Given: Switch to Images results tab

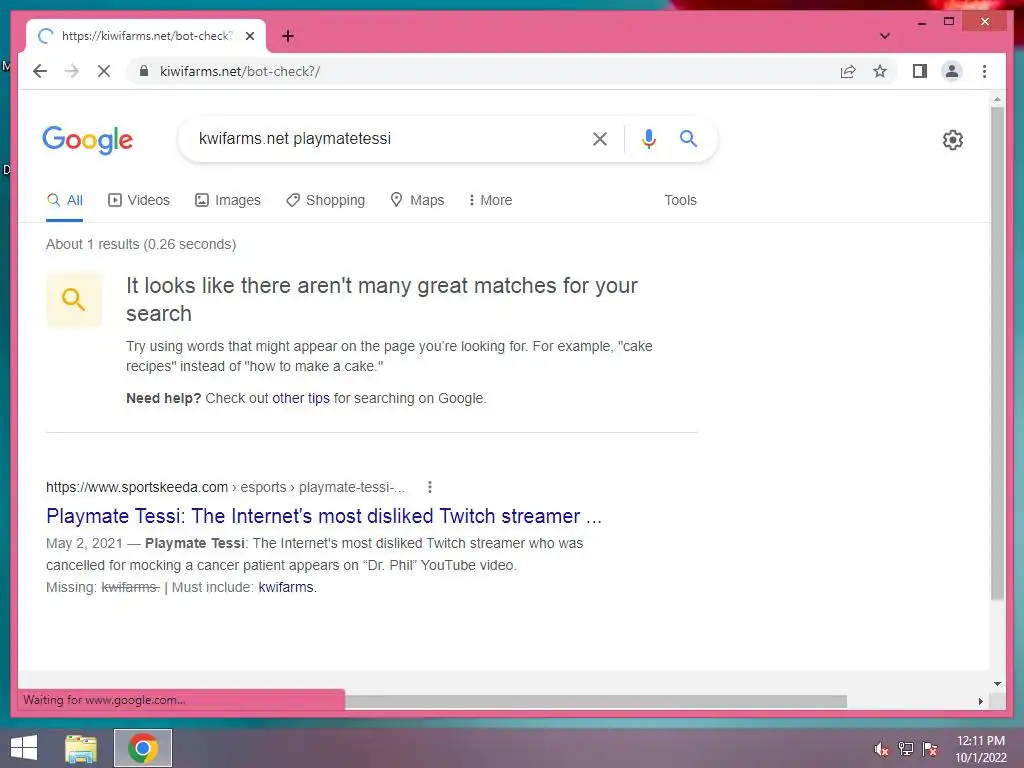Looking at the screenshot, I should click(228, 200).
